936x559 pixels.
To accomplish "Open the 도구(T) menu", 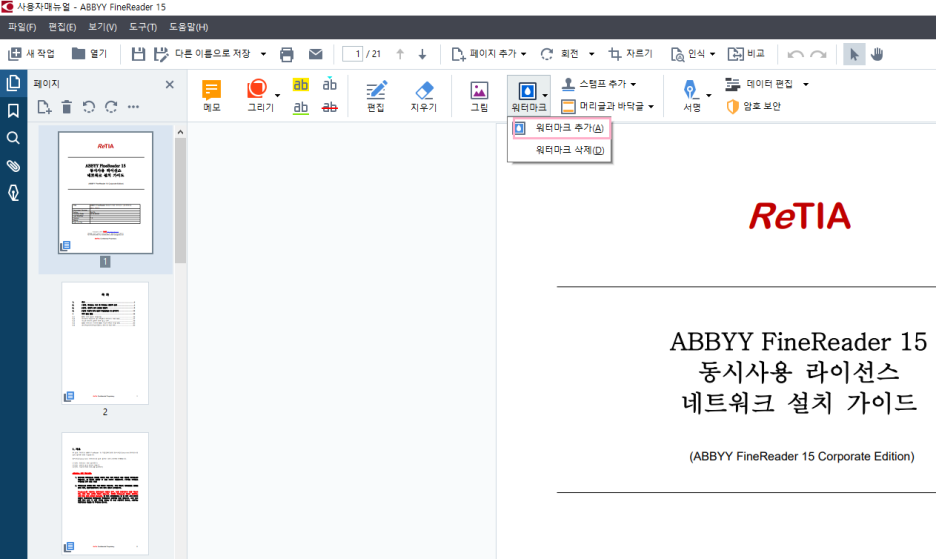I will click(x=143, y=27).
